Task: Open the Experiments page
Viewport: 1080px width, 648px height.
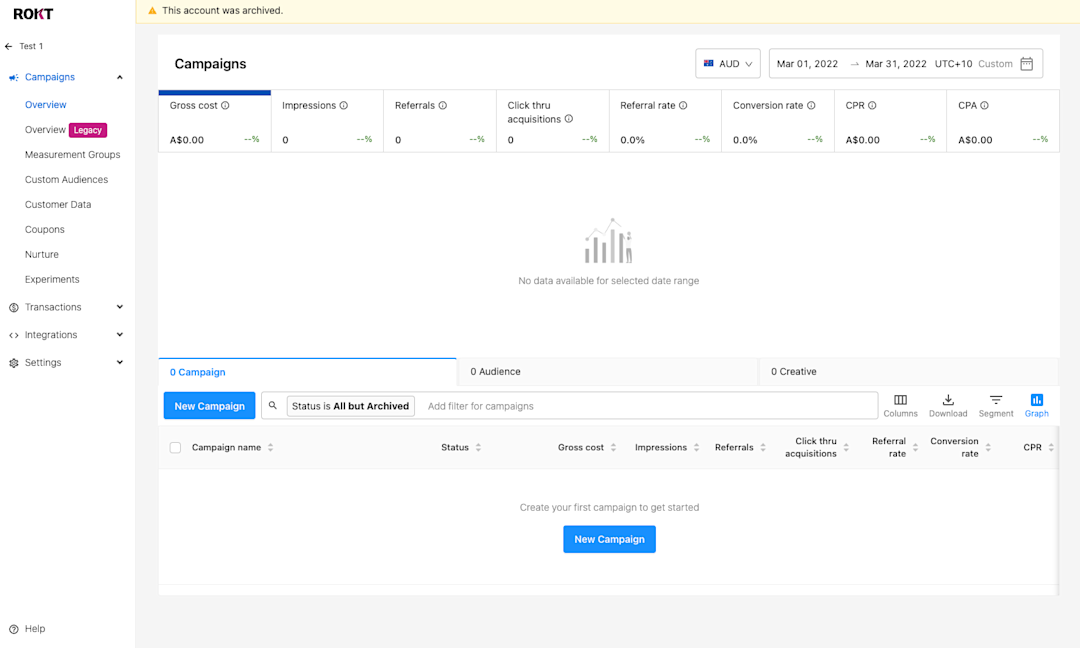Action: (x=52, y=280)
